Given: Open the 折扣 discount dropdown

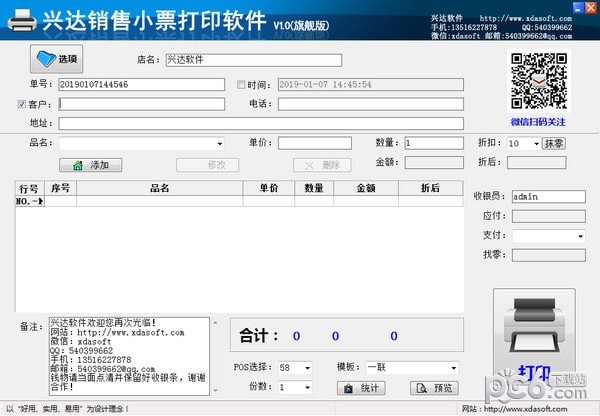Looking at the screenshot, I should 536,144.
